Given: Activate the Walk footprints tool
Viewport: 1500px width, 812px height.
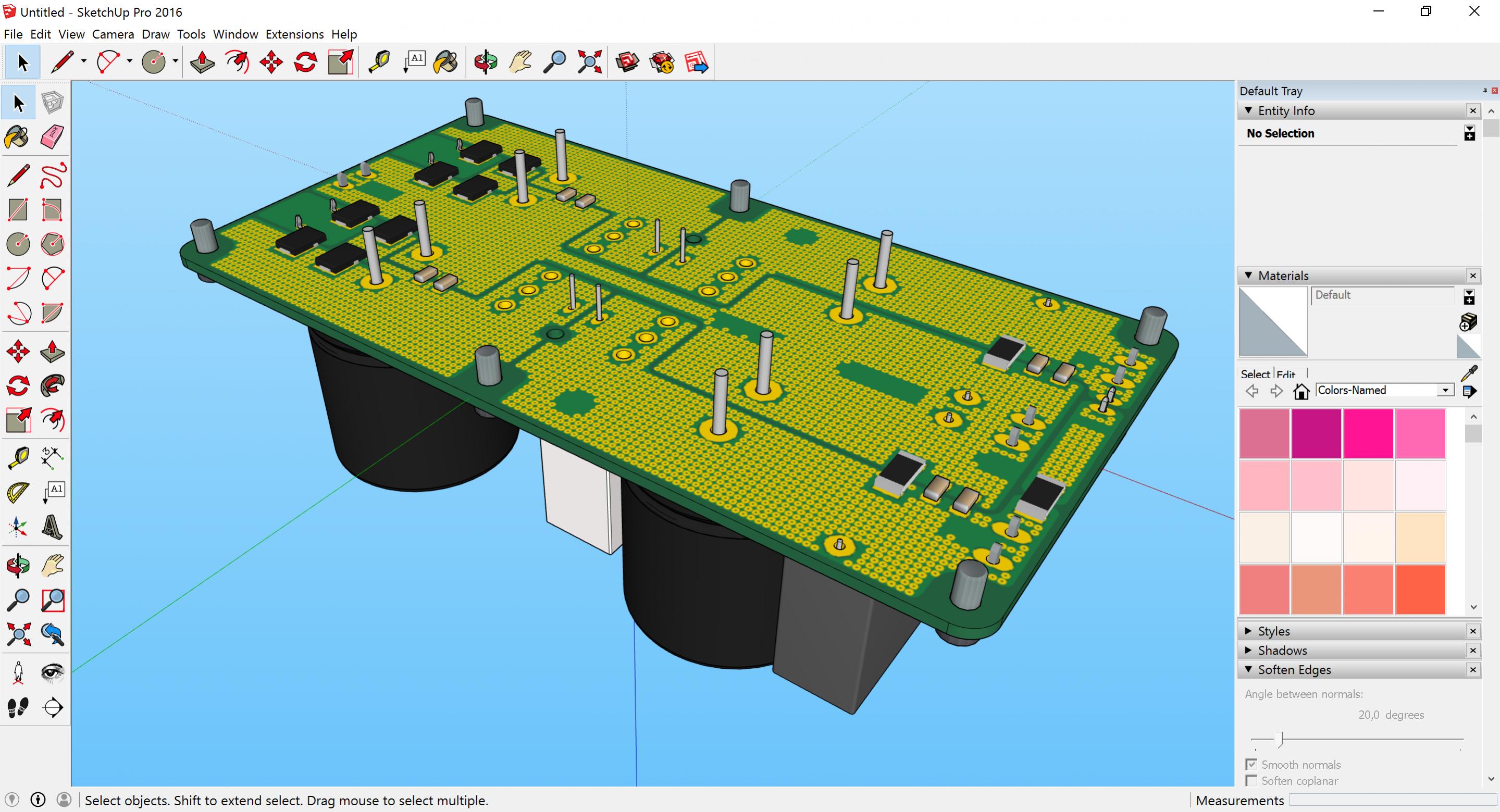Looking at the screenshot, I should 18,707.
